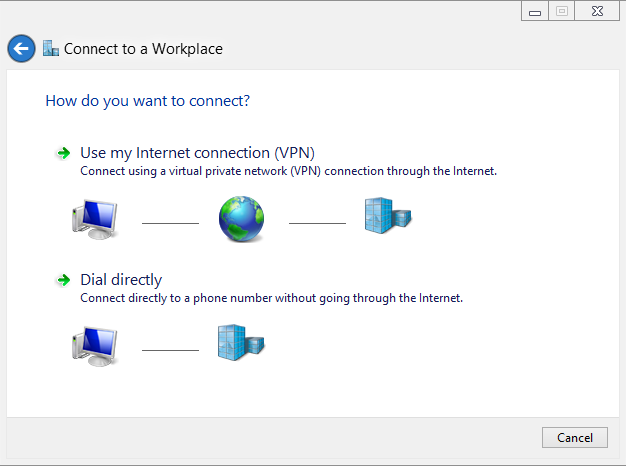Click the building icon under Dial directly

241,343
